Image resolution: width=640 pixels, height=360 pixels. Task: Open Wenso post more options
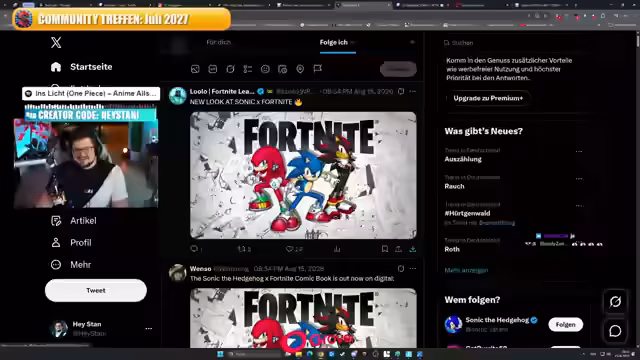pyautogui.click(x=413, y=269)
